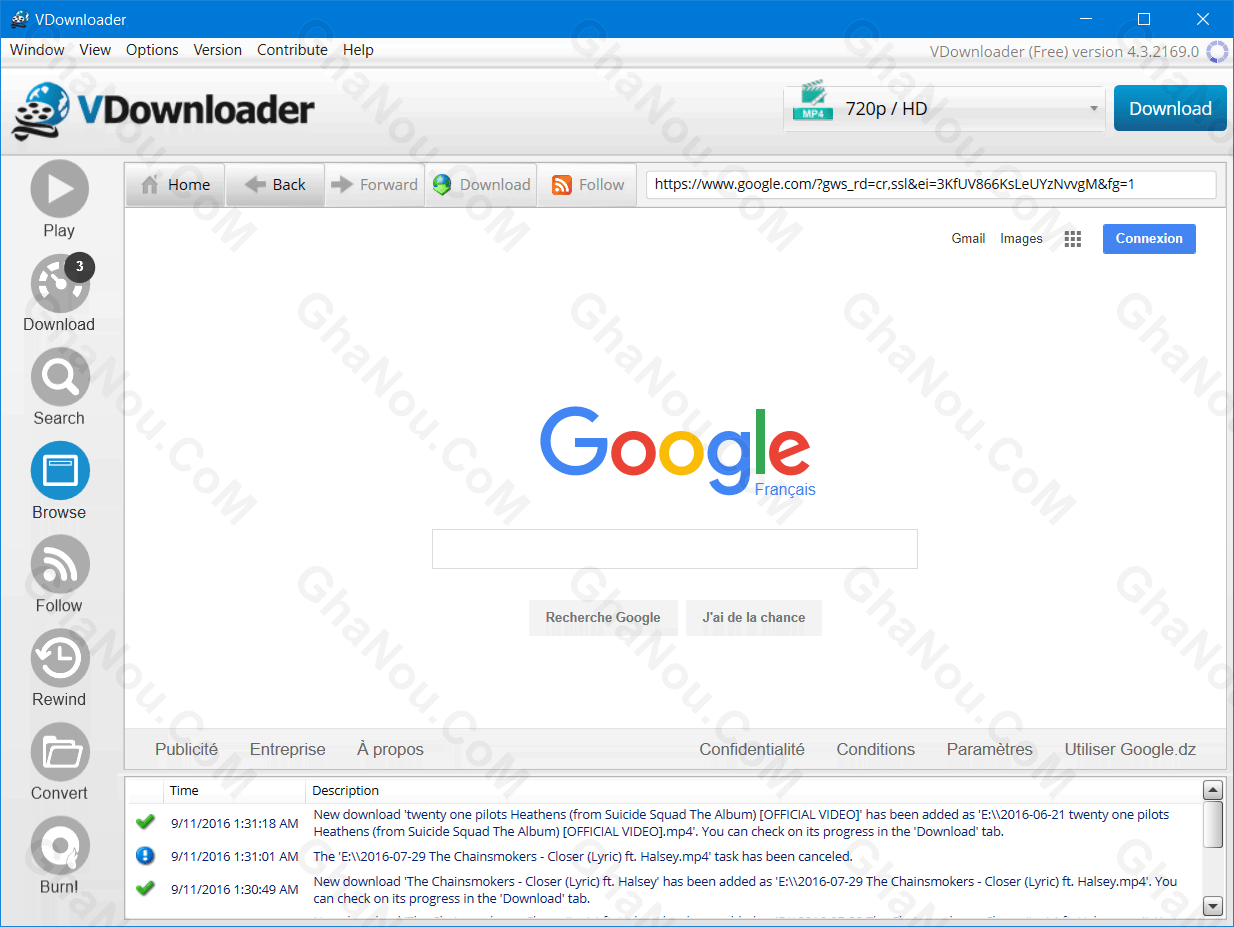Select the 9/11/2016 1:31:01 AM timestamp
This screenshot has width=1234, height=927.
pos(234,856)
